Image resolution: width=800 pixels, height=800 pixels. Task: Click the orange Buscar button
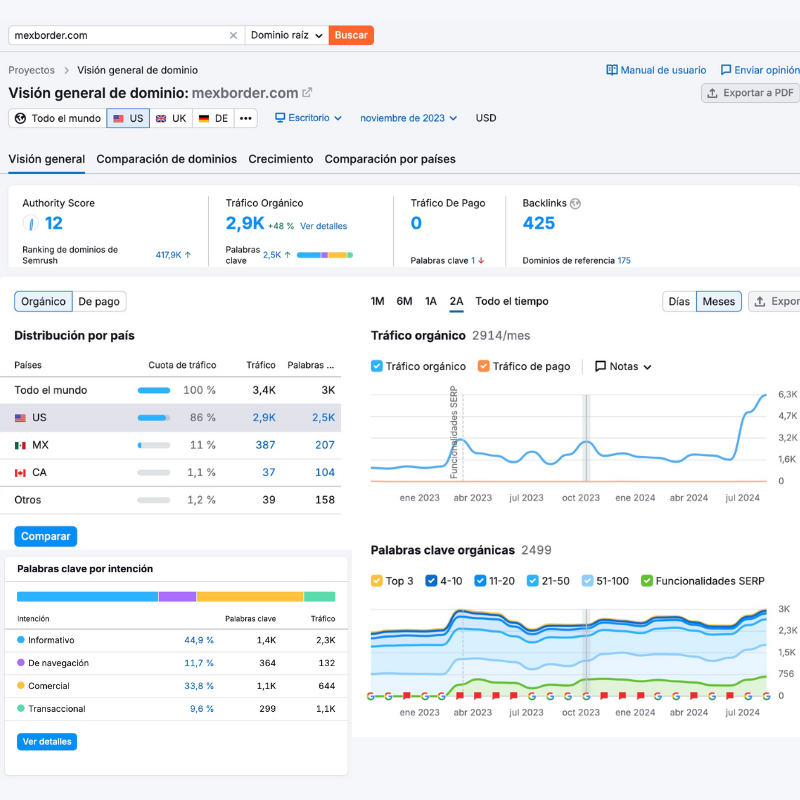(351, 35)
